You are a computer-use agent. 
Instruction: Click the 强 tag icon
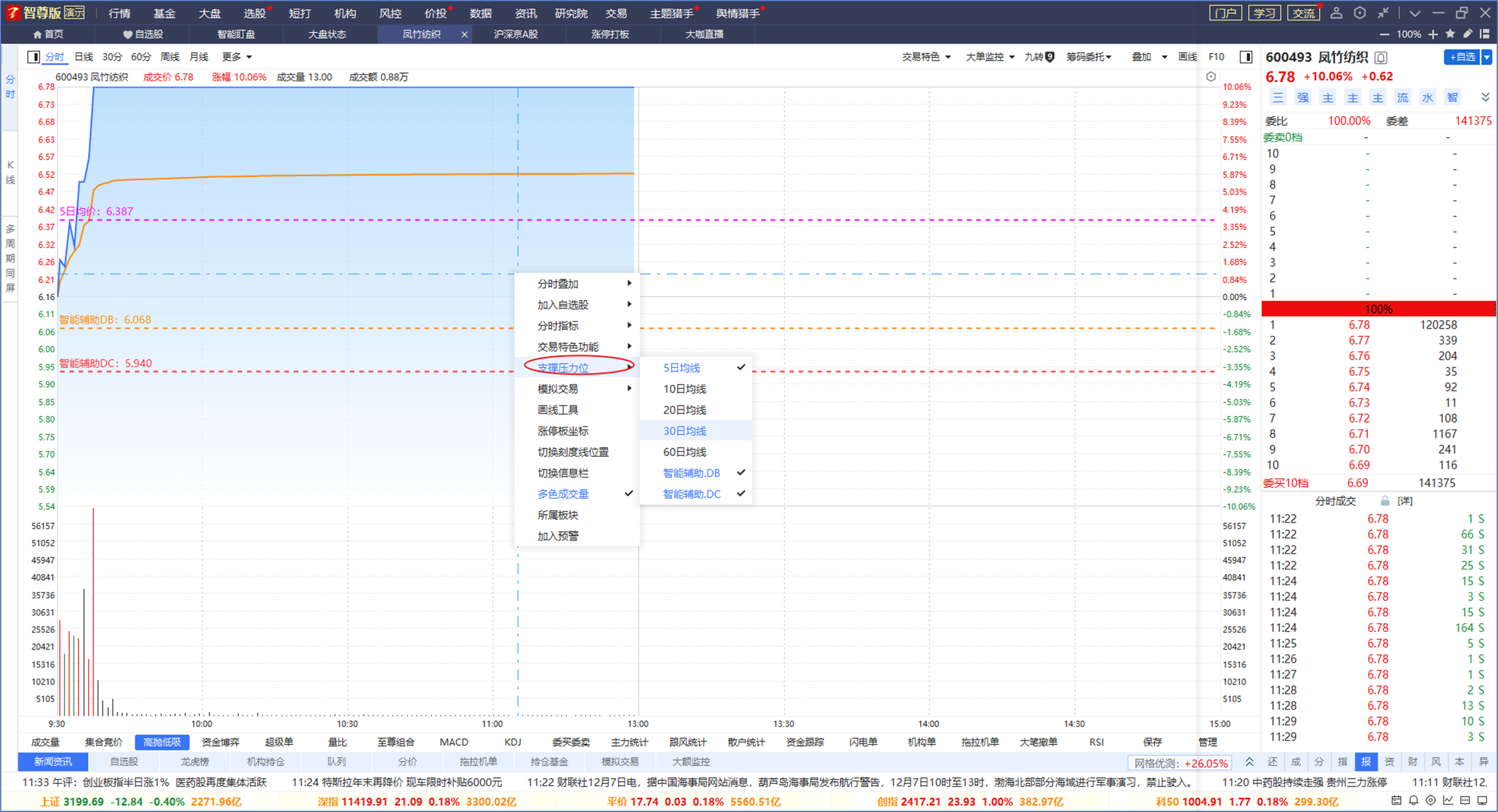[1303, 98]
